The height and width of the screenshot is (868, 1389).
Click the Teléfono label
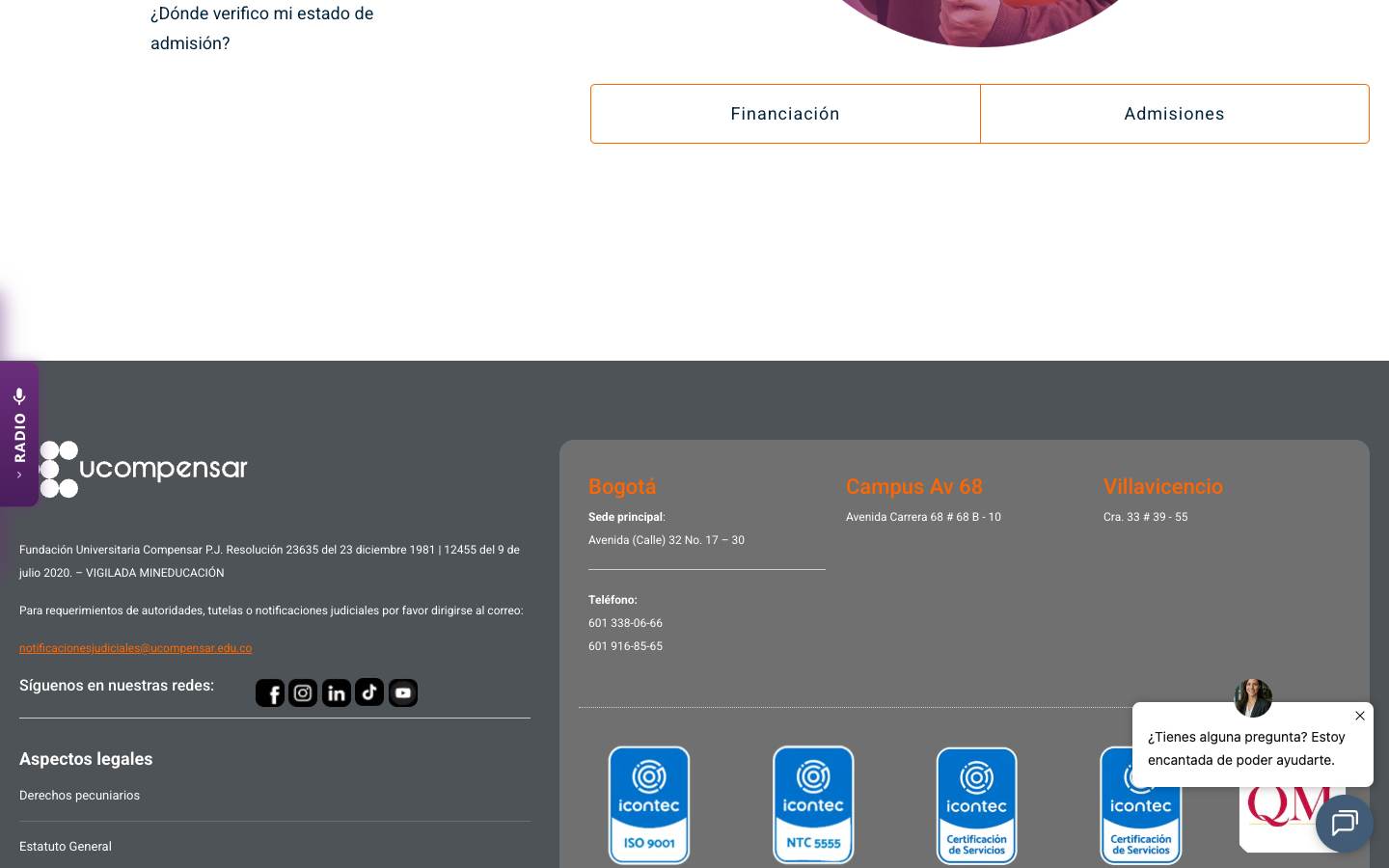(x=613, y=600)
